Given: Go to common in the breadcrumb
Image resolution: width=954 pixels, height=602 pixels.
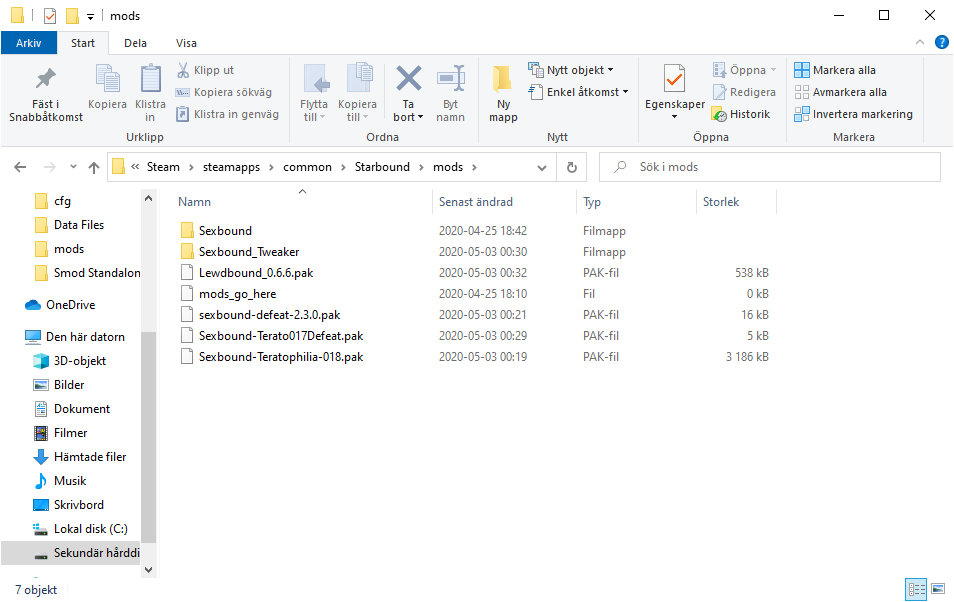Looking at the screenshot, I should 307,167.
